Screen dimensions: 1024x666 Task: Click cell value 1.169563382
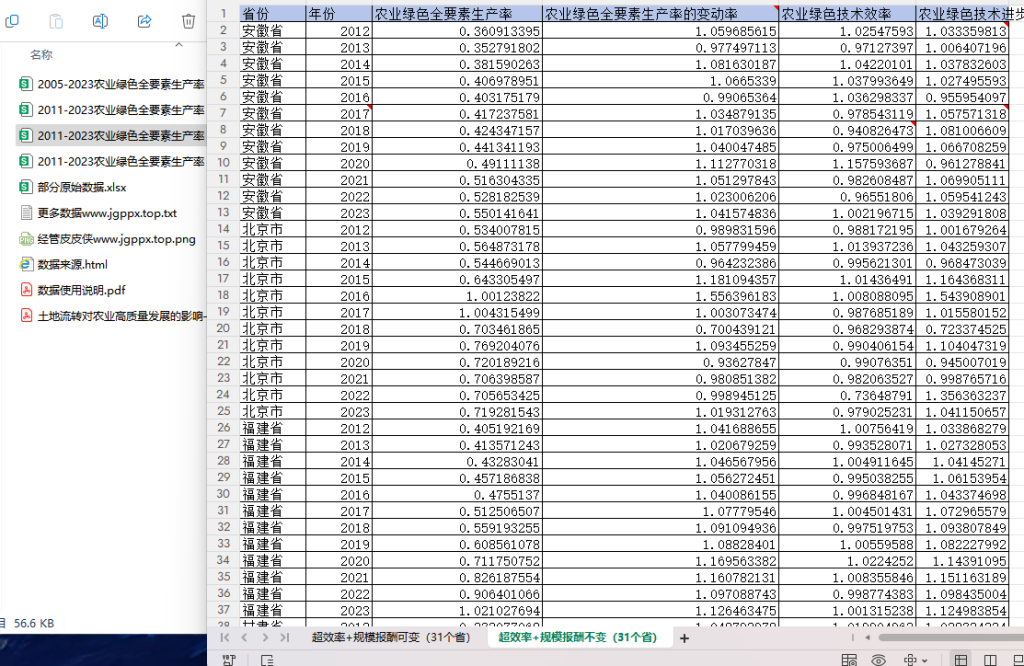(661, 561)
